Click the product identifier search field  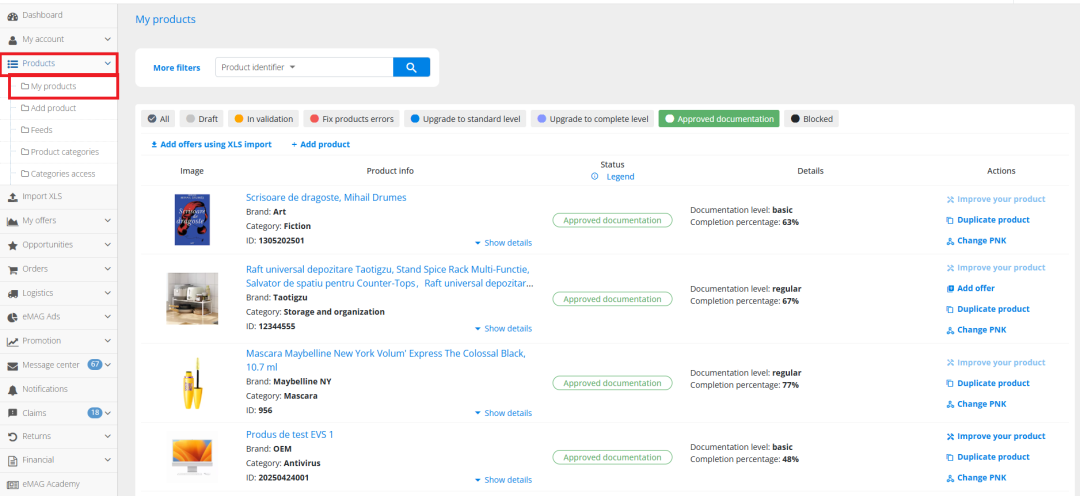[x=340, y=67]
